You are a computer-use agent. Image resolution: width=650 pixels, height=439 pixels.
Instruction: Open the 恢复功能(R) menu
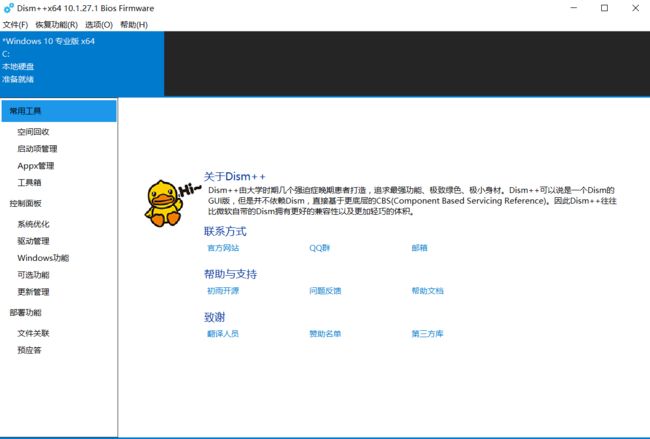coord(56,25)
